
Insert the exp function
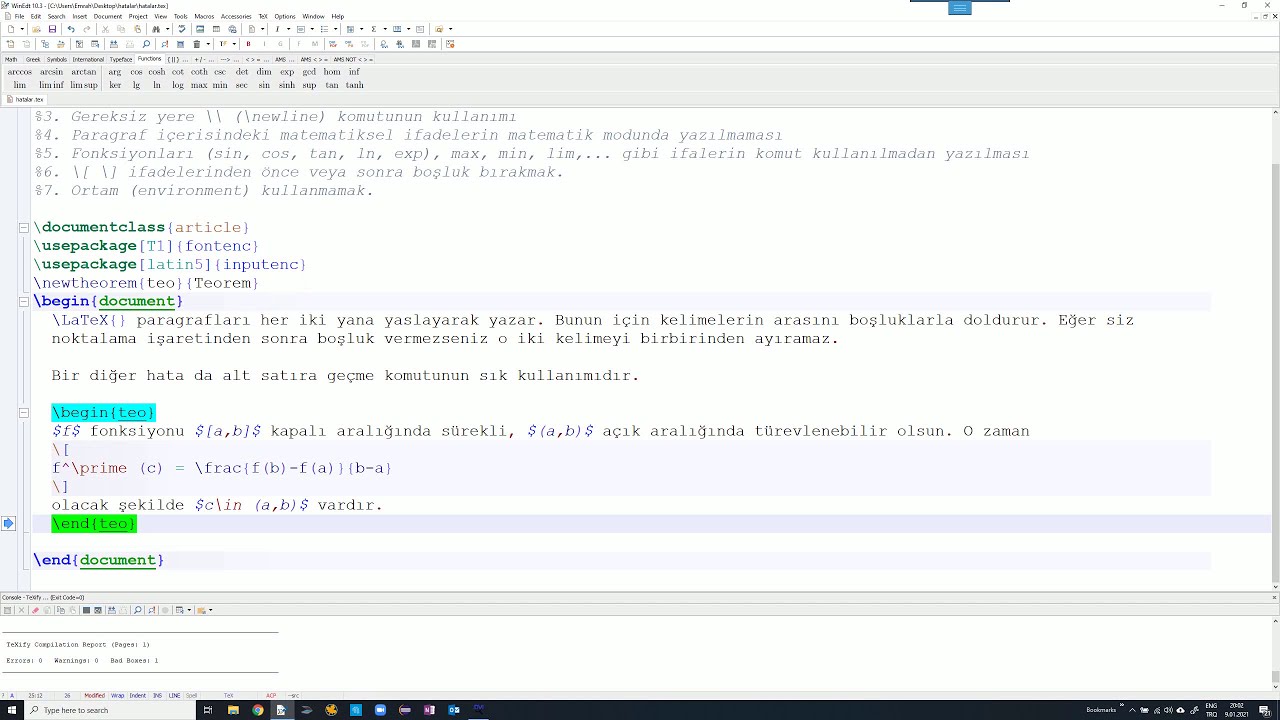pyautogui.click(x=287, y=72)
